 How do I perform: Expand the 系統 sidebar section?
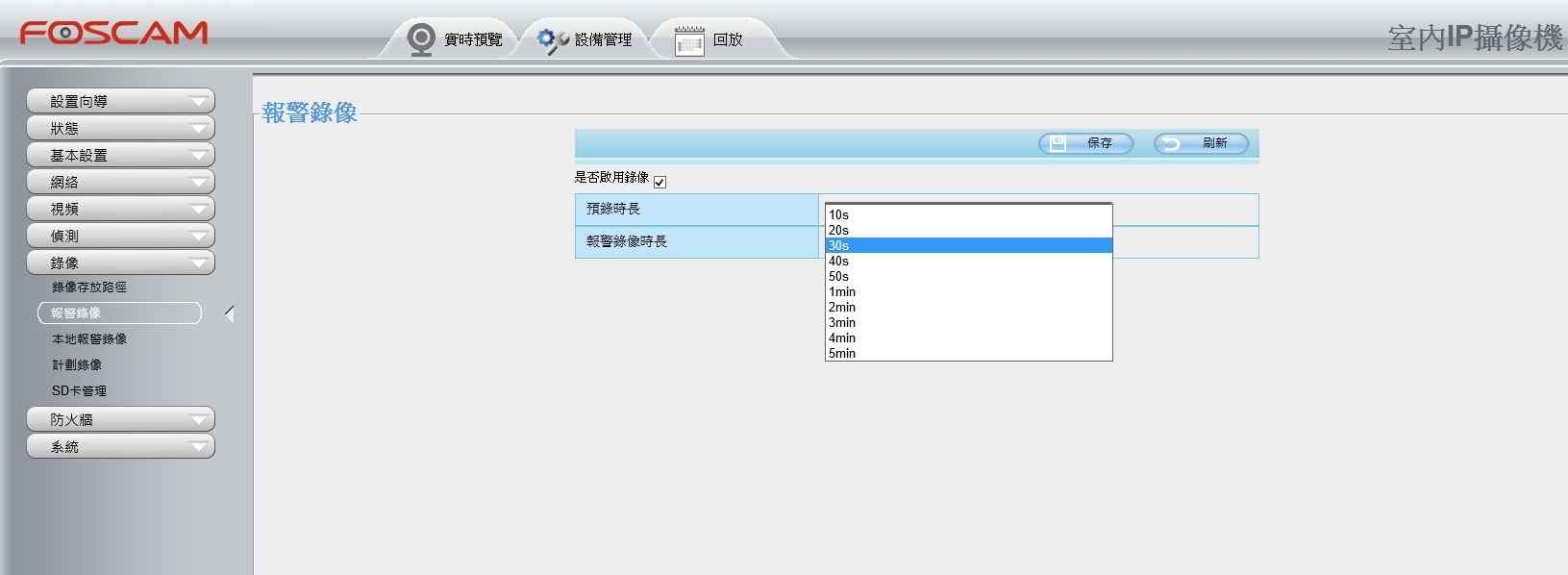[121, 446]
